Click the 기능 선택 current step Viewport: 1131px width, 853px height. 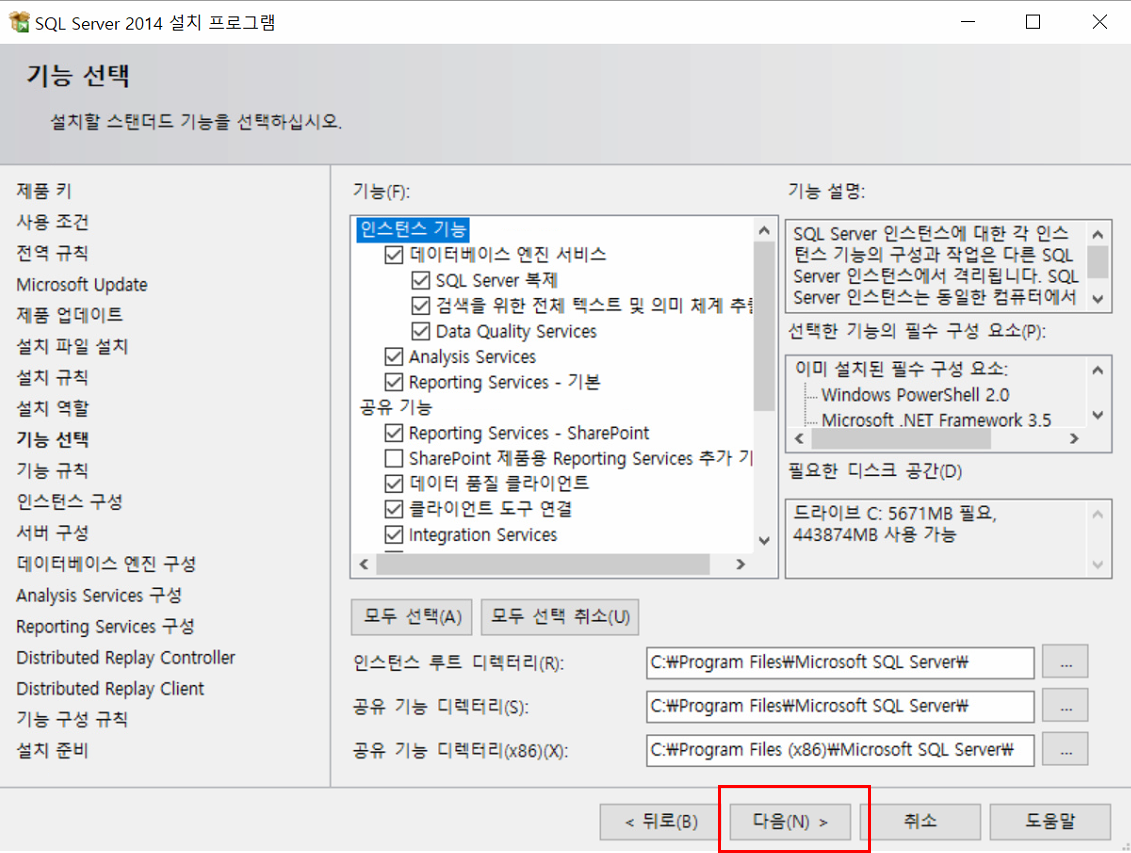pyautogui.click(x=53, y=440)
